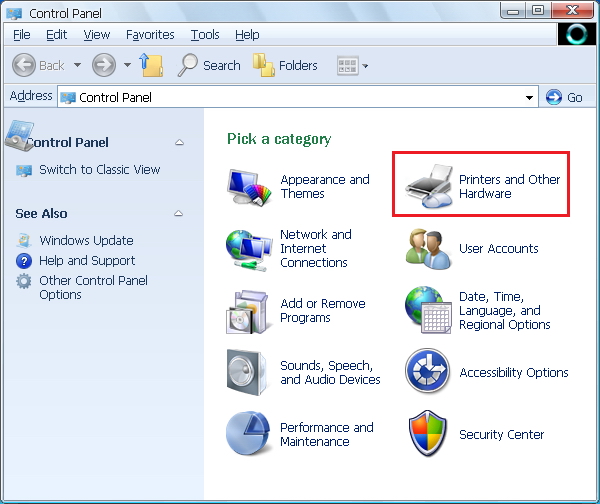600x504 pixels.
Task: Select Network and Internet Connections link text
Action: point(316,248)
